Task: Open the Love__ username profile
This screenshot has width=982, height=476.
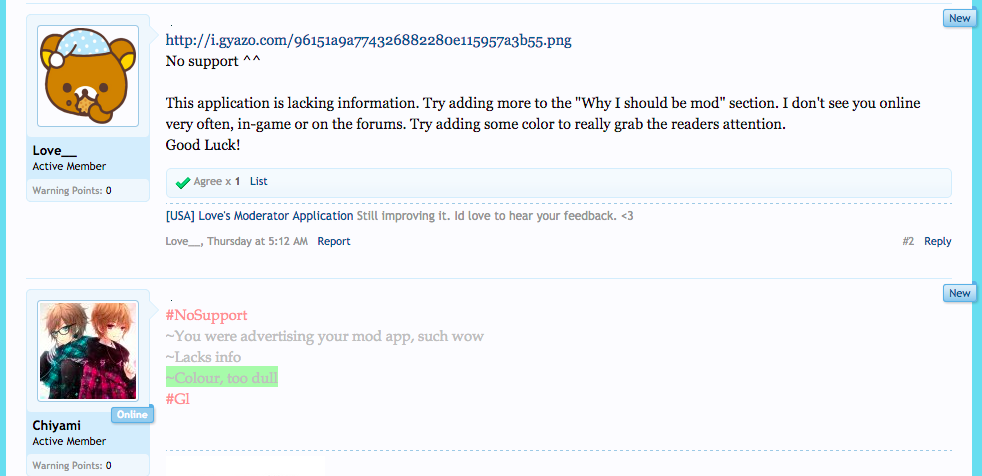Action: (54, 151)
